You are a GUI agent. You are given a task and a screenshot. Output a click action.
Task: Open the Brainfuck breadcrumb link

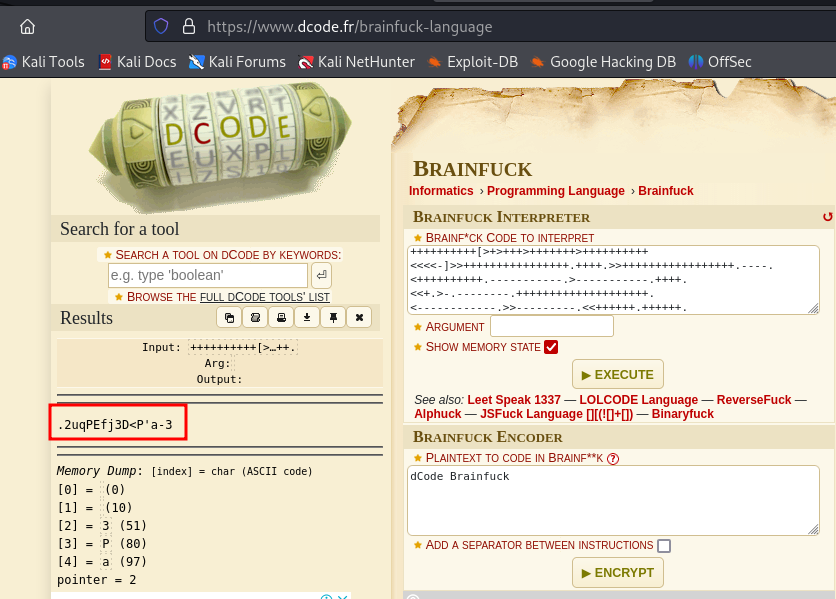point(666,191)
